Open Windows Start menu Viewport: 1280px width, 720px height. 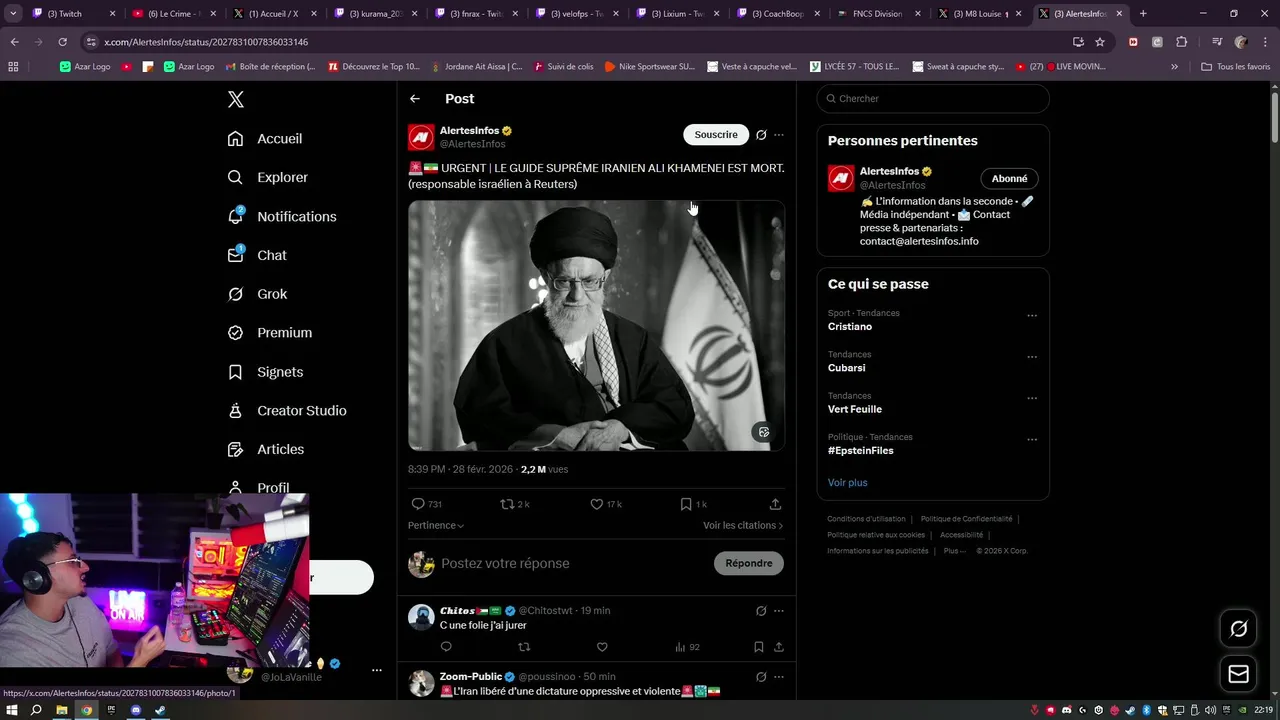coord(12,710)
